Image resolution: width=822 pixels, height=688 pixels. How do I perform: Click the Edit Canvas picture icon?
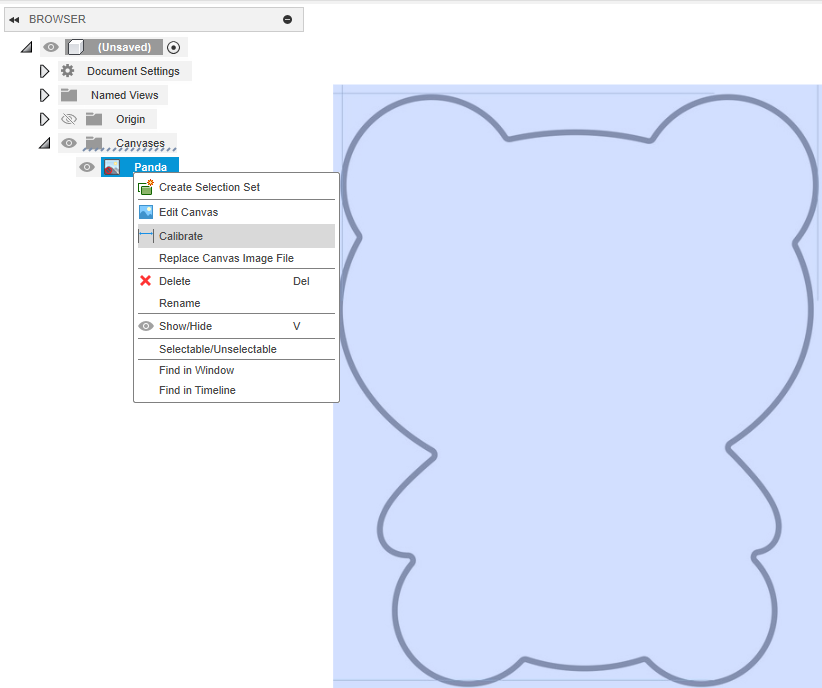[146, 212]
